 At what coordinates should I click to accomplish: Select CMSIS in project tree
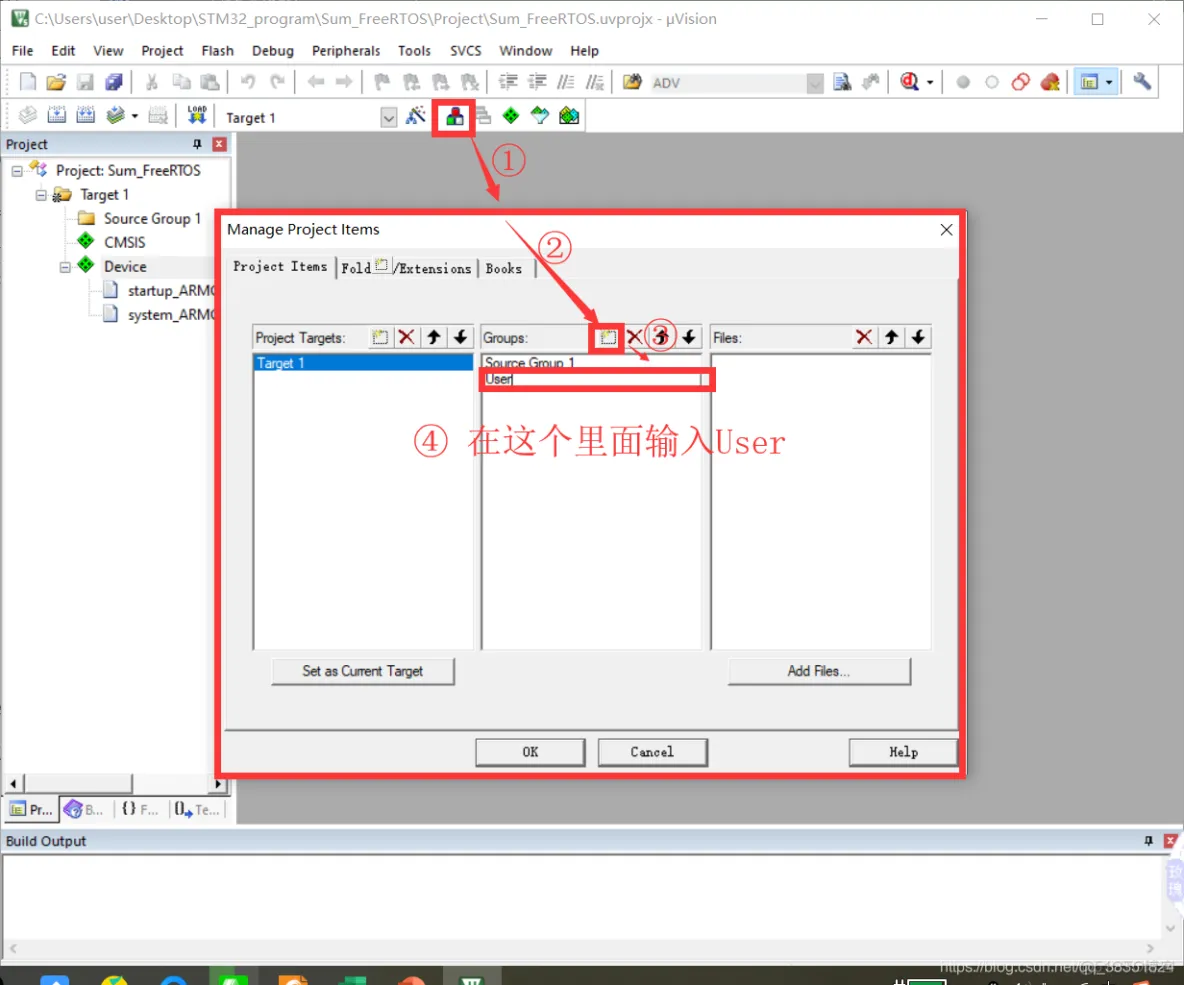coord(125,242)
